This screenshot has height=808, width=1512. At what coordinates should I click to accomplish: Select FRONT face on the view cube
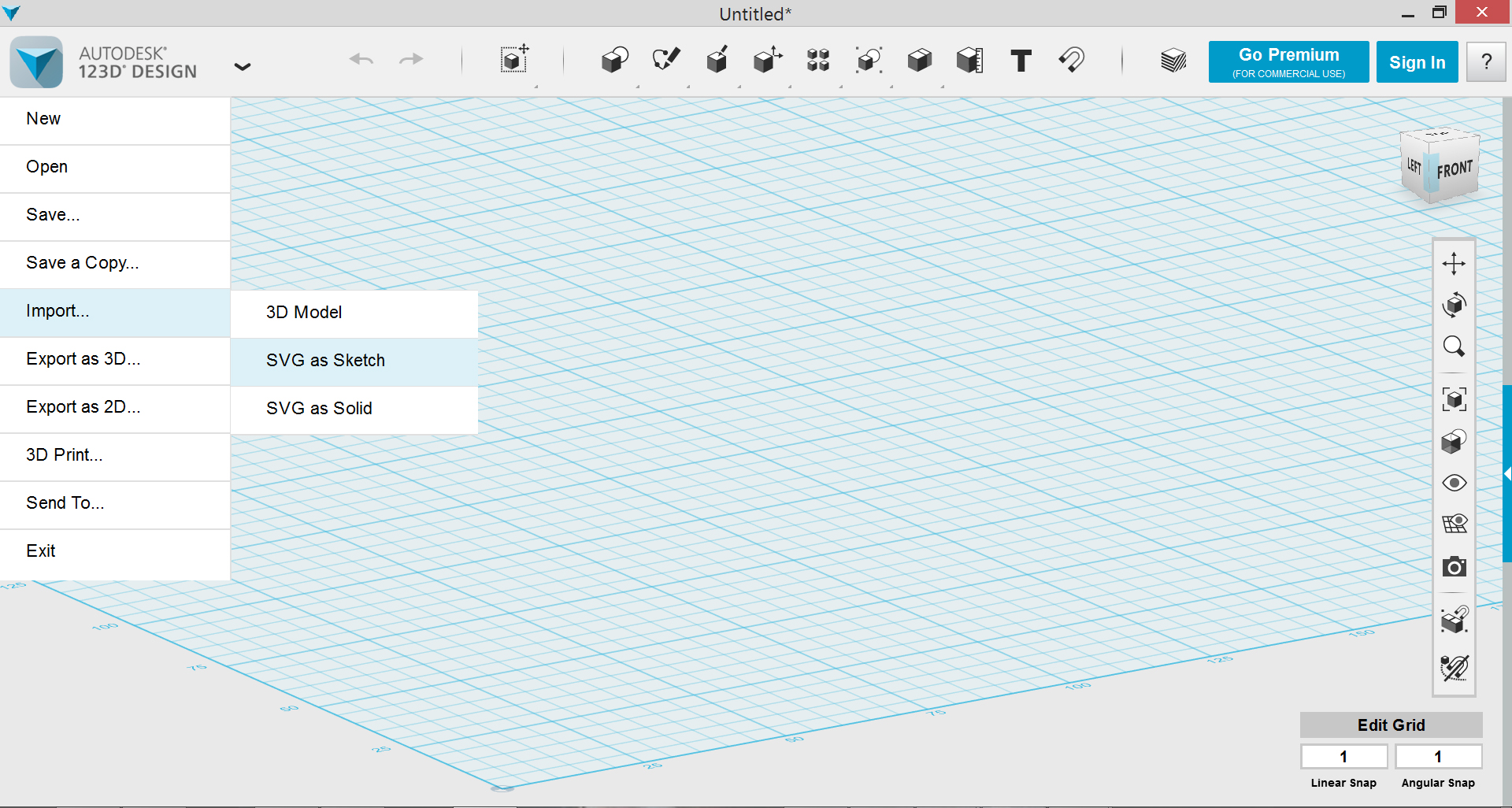(1455, 169)
